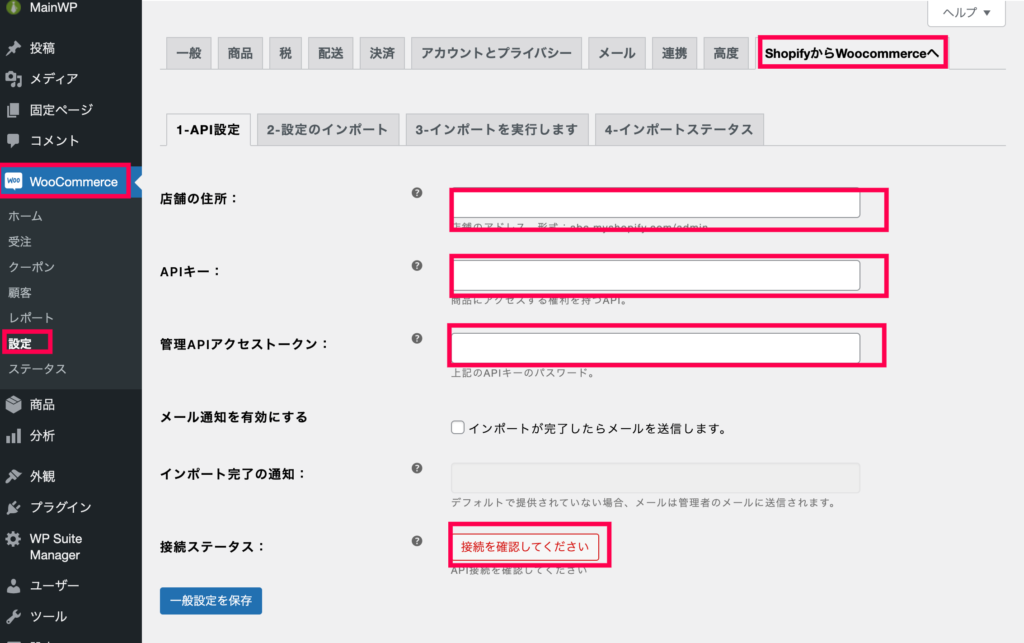Click the comment bubble icon beside コメント

[13, 140]
